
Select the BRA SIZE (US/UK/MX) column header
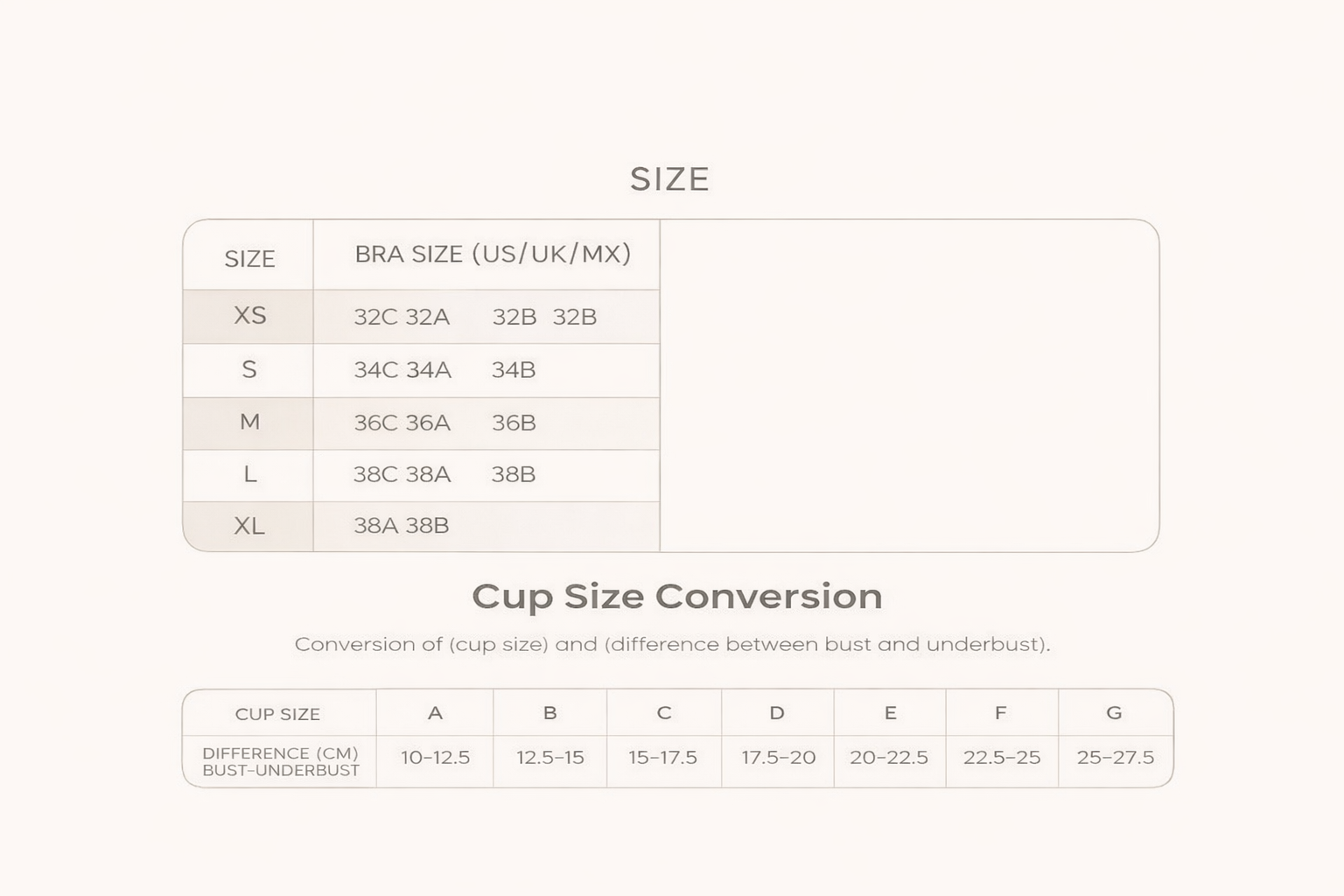(493, 254)
